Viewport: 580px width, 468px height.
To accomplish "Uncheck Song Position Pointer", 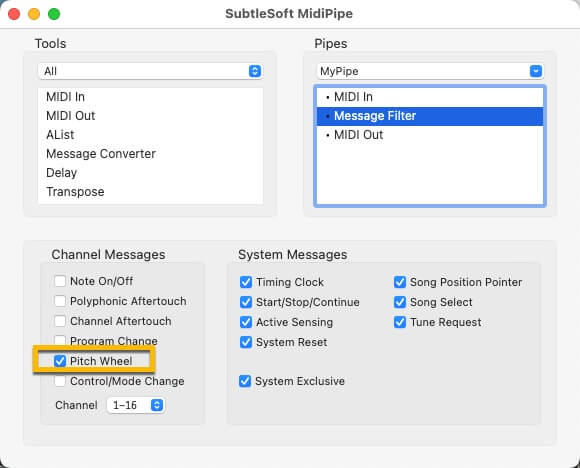I will 400,282.
